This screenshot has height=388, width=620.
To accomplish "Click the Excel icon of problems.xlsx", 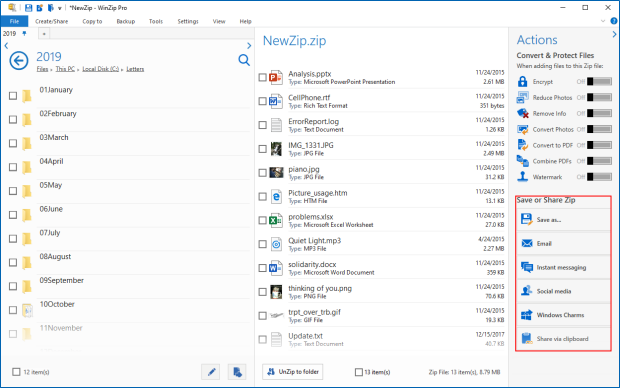I will pos(276,220).
